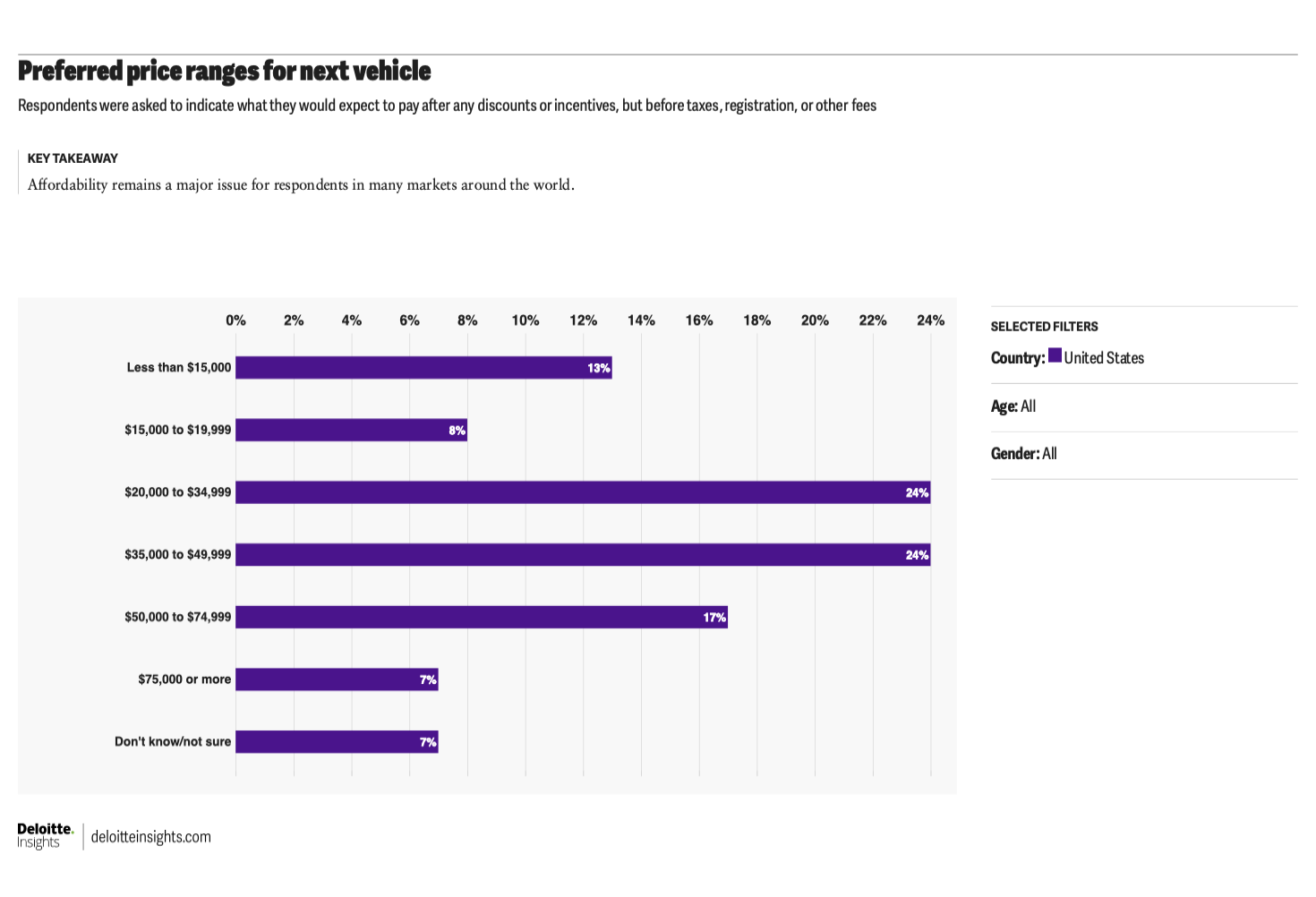This screenshot has width=1316, height=897.
Task: Click the Key Takeaway heading
Action: pyautogui.click(x=73, y=158)
